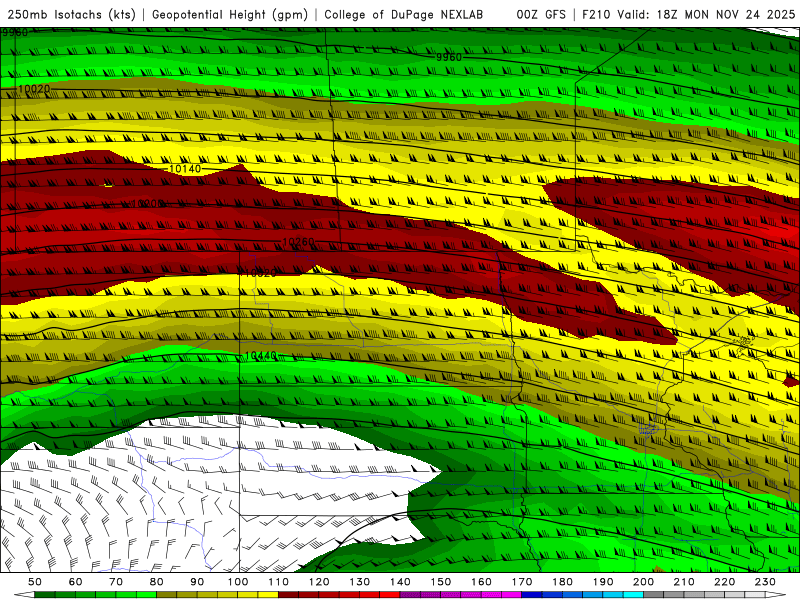The image size is (800, 600).
Task: Click the dark blue swatch right of 170 on the legend
Action: (x=532, y=595)
